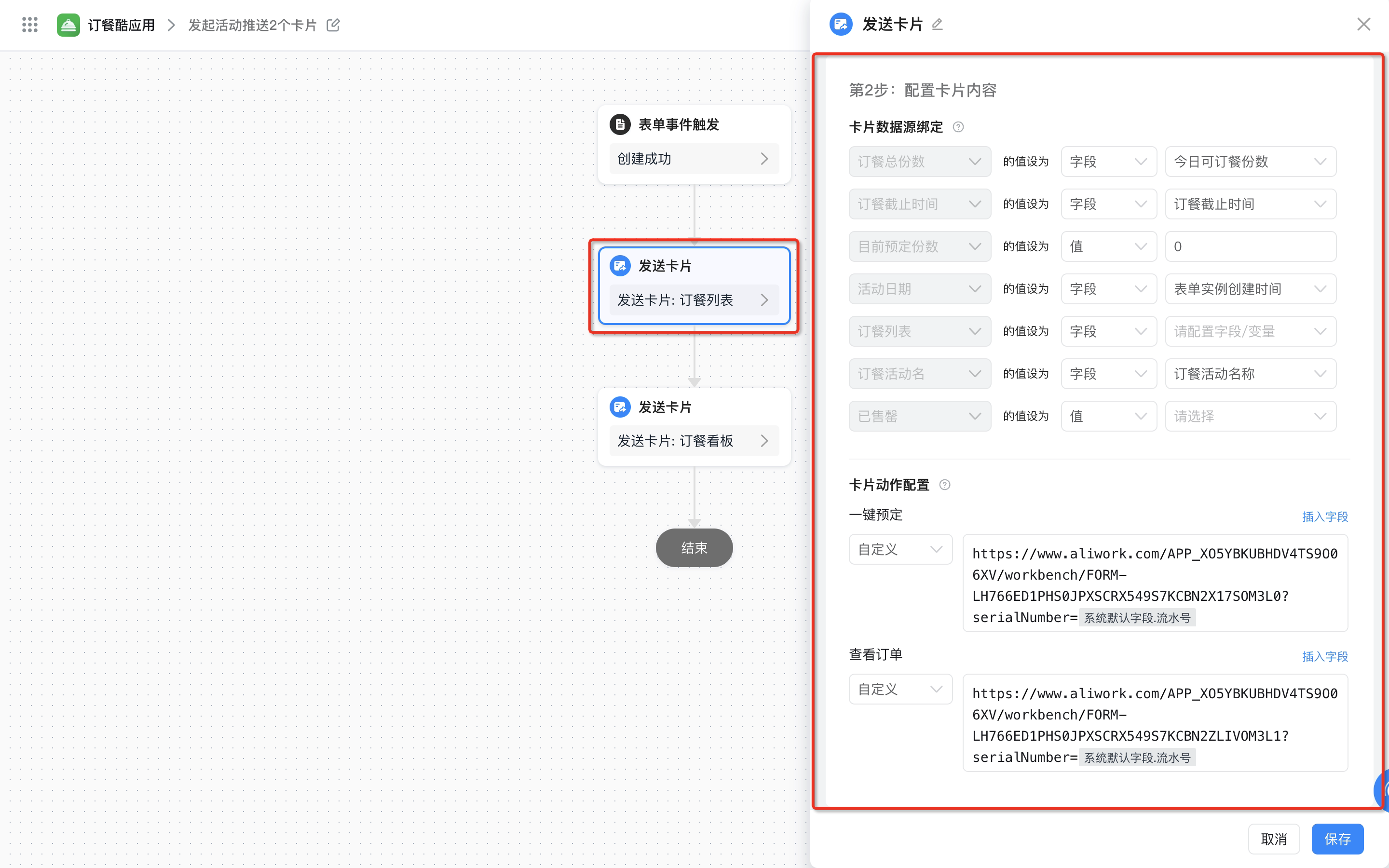This screenshot has height=868, width=1389.
Task: Close the 发送卡片 side panel
Action: [1364, 24]
